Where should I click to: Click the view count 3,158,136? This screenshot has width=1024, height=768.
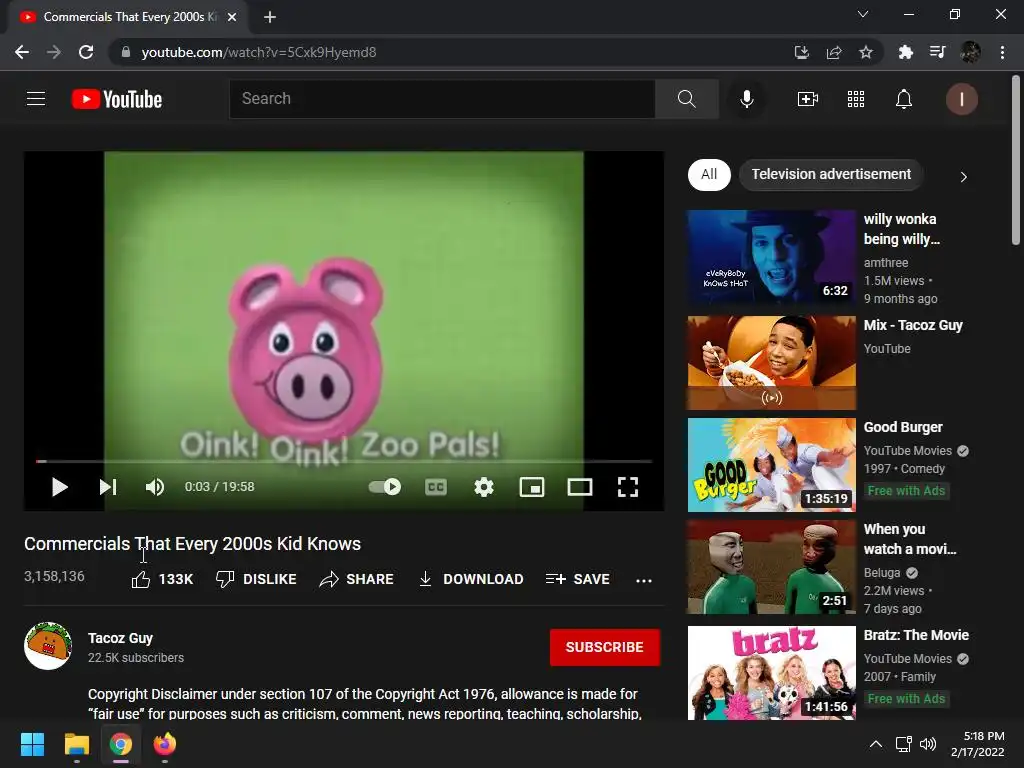(54, 576)
